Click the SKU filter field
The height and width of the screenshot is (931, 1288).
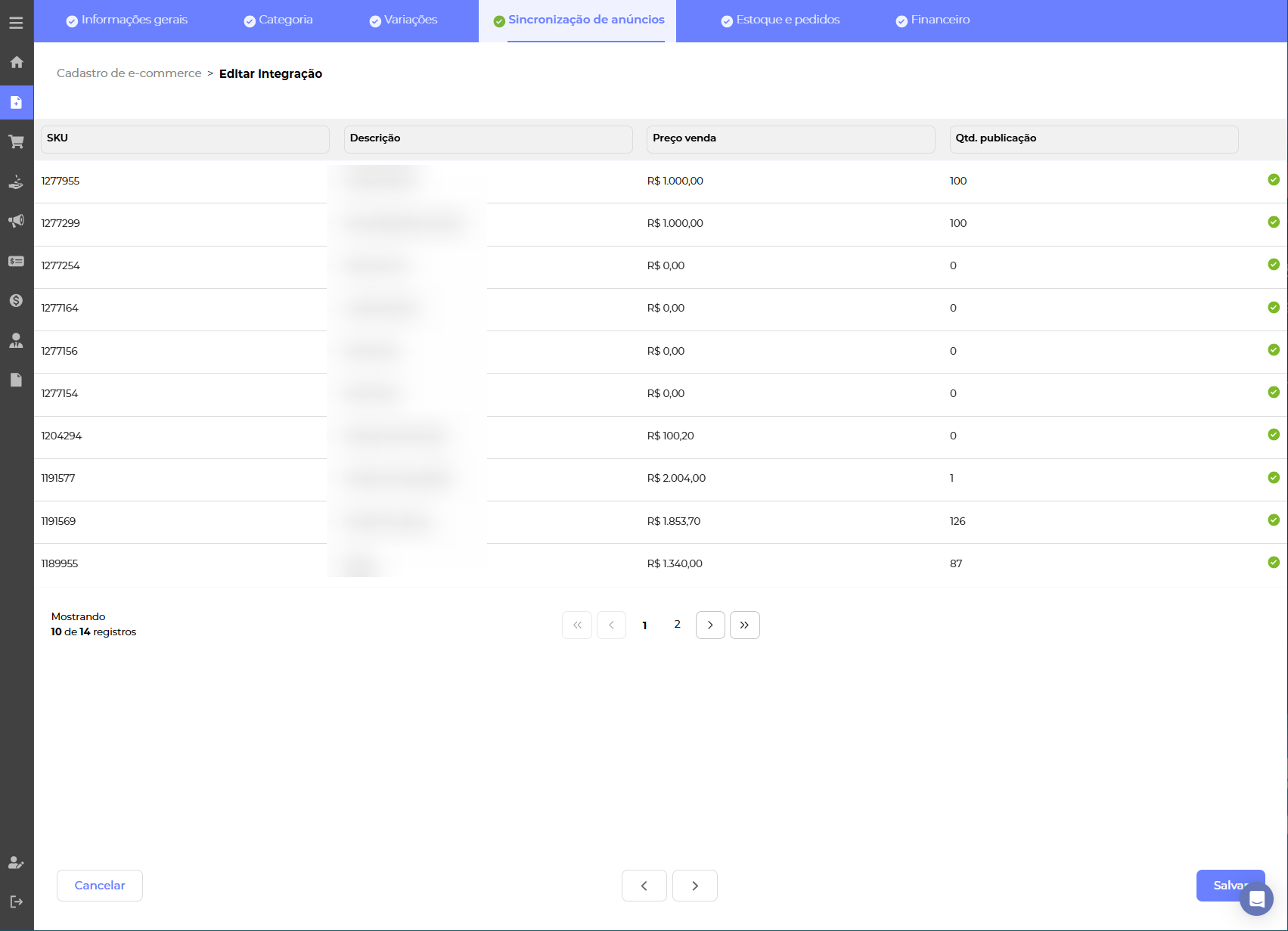pyautogui.click(x=185, y=139)
